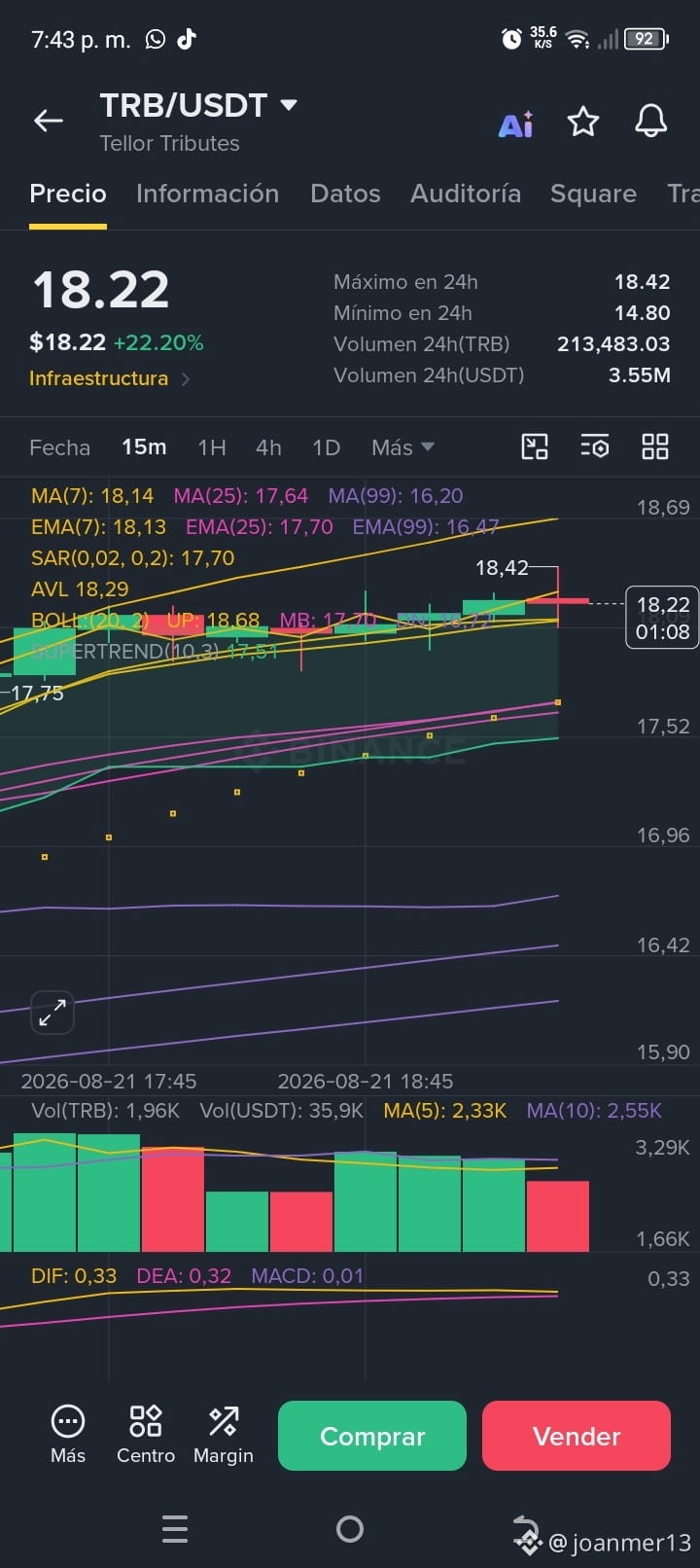
Task: Select the 1H timeframe
Action: [212, 447]
